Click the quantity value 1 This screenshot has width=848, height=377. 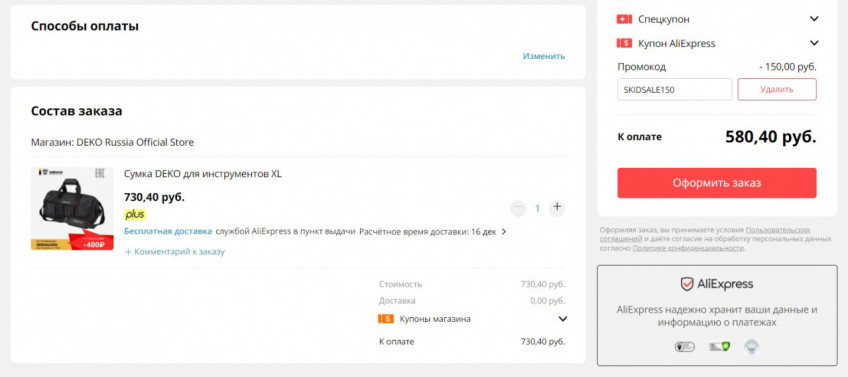(537, 208)
